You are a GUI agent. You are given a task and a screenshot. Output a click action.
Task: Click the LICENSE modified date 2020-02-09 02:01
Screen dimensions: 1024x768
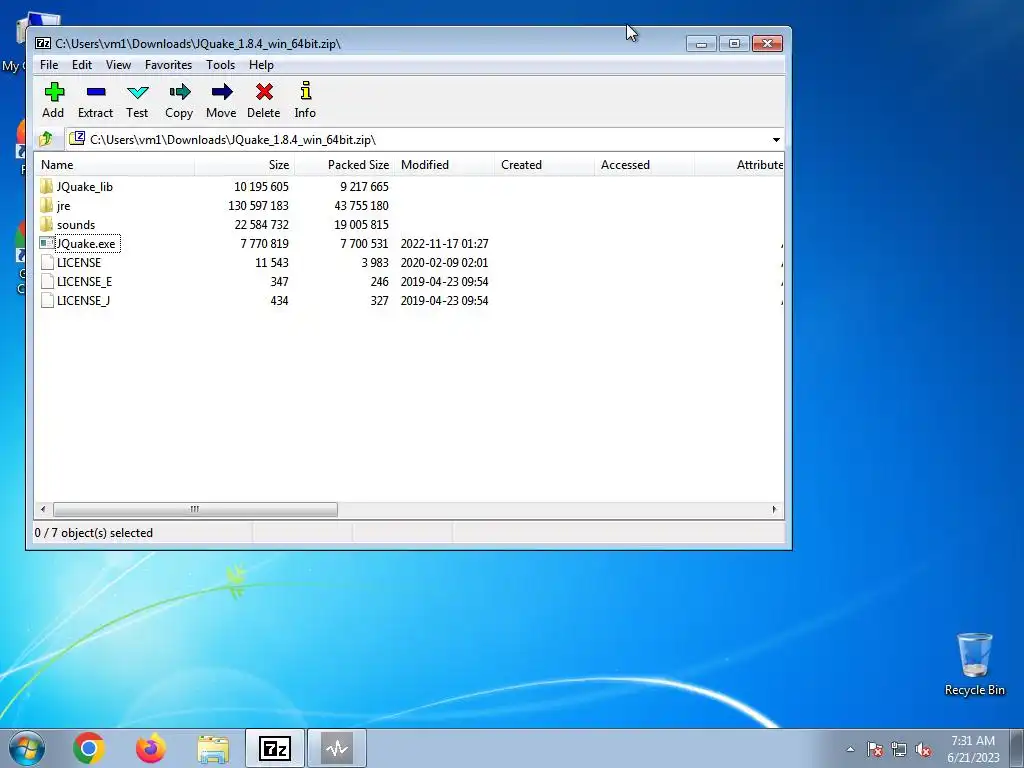coord(444,263)
